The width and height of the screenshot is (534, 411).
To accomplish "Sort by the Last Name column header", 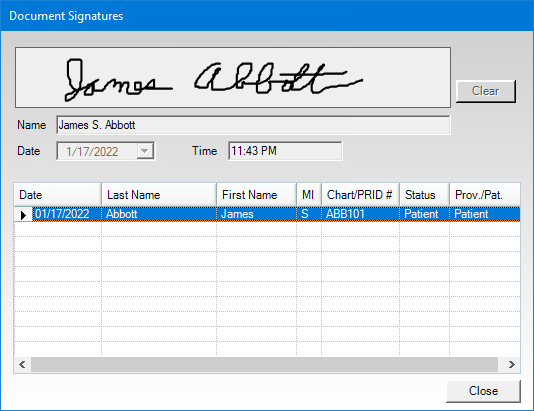I will pyautogui.click(x=159, y=195).
